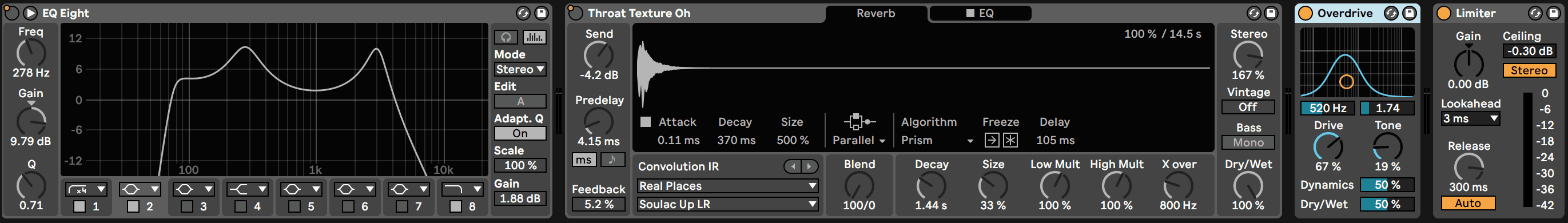Image resolution: width=1568 pixels, height=223 pixels.
Task: Click Overdrive Dynamics 50 % slider
Action: click(1387, 185)
